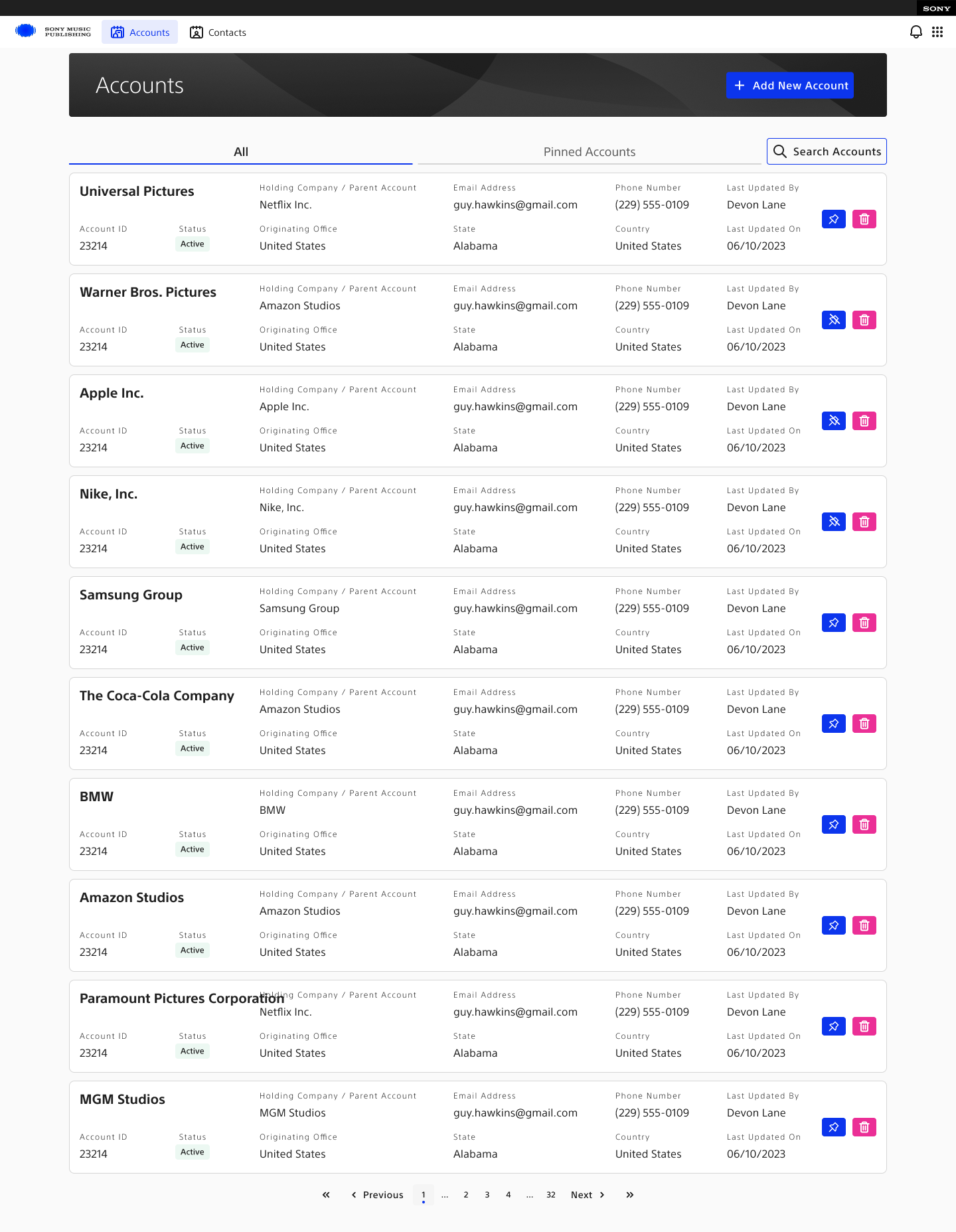Screen dimensions: 956x1232
Task: Open the Accounts navigation tab
Action: pos(140,32)
